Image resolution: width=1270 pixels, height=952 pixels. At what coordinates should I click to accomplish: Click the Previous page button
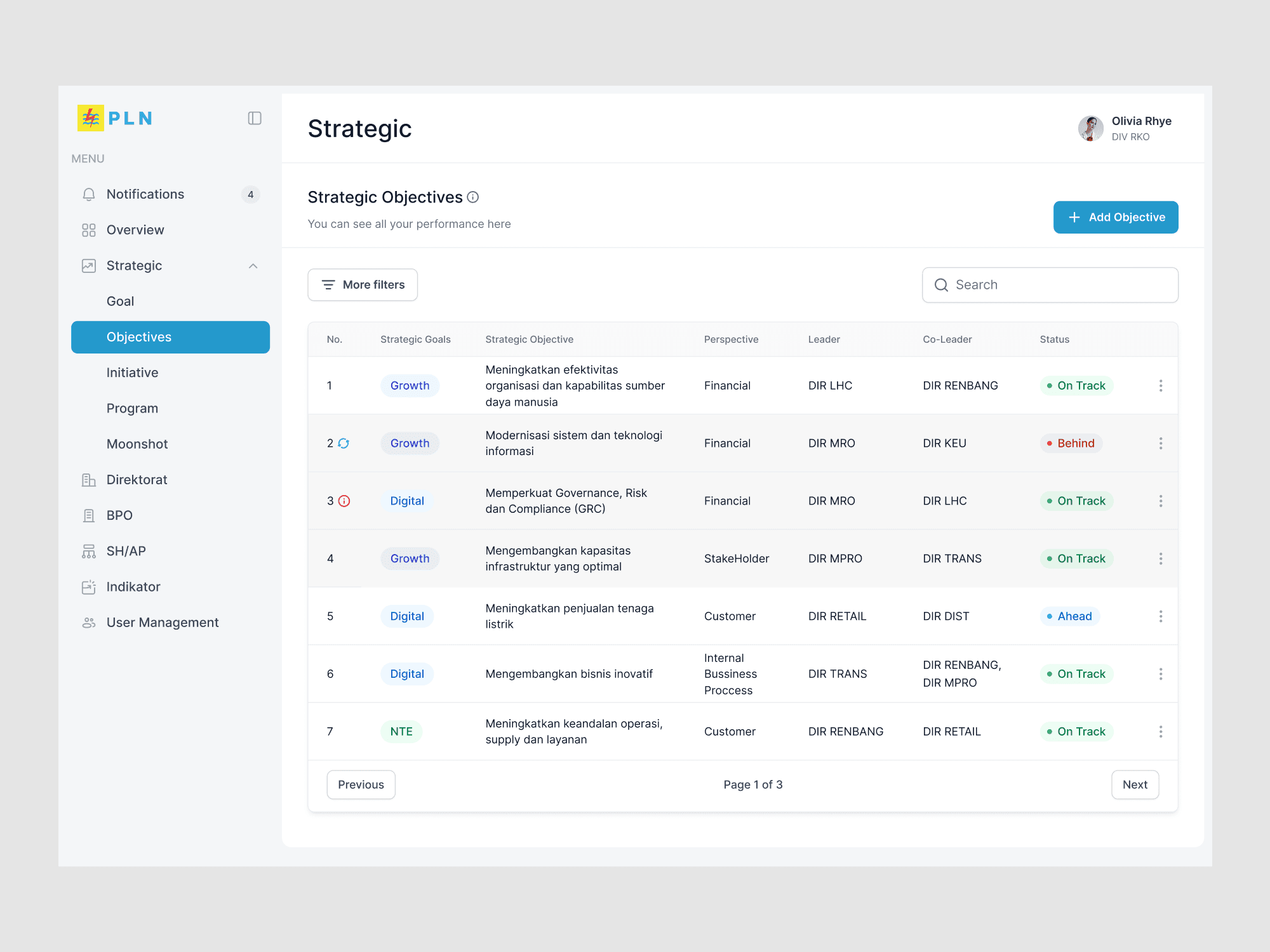pyautogui.click(x=361, y=784)
